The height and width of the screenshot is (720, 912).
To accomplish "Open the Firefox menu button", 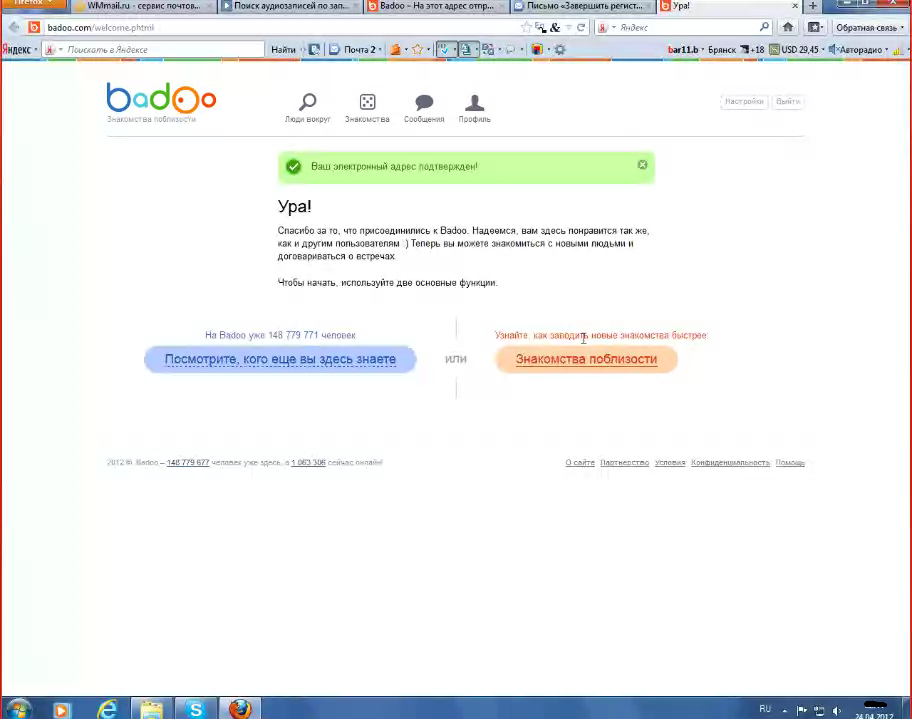I will 33,3.
